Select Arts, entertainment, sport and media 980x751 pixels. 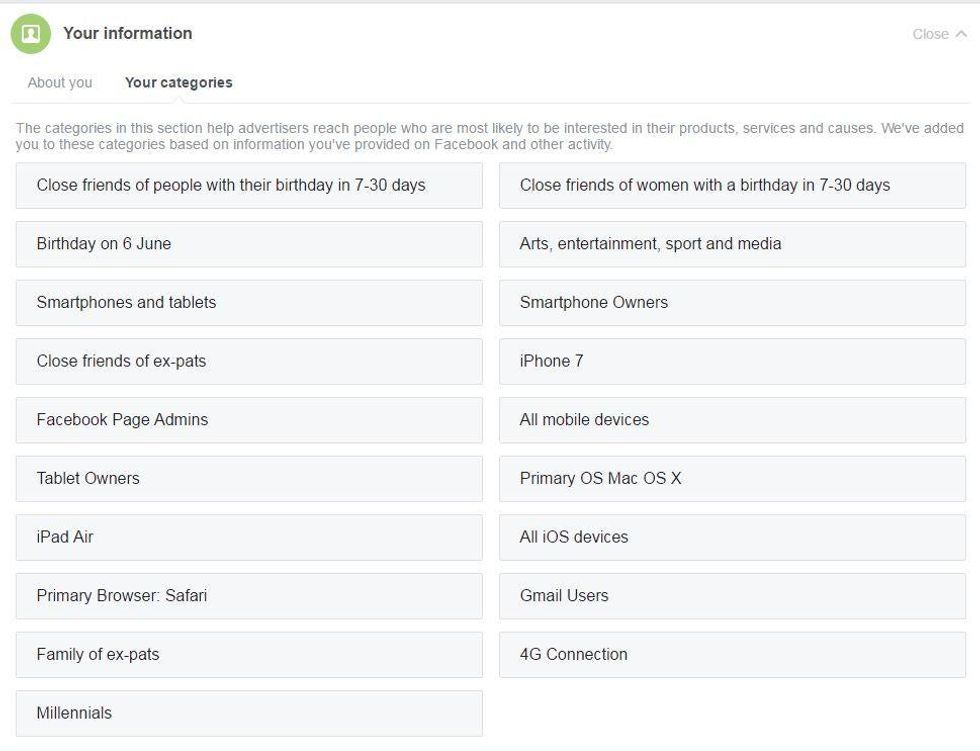[x=732, y=244]
